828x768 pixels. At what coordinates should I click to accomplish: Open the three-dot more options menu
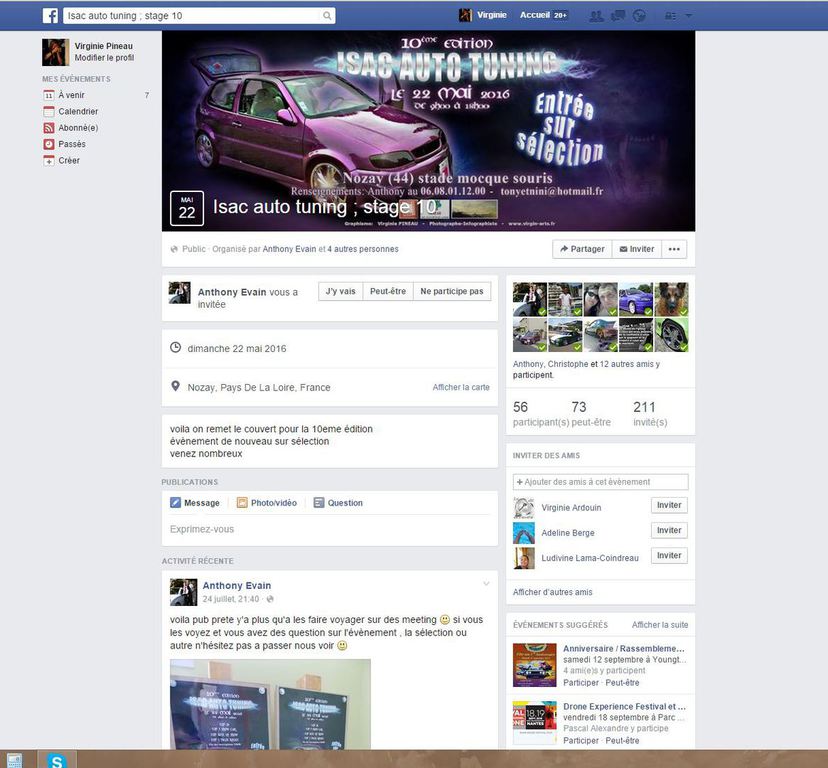click(x=674, y=249)
